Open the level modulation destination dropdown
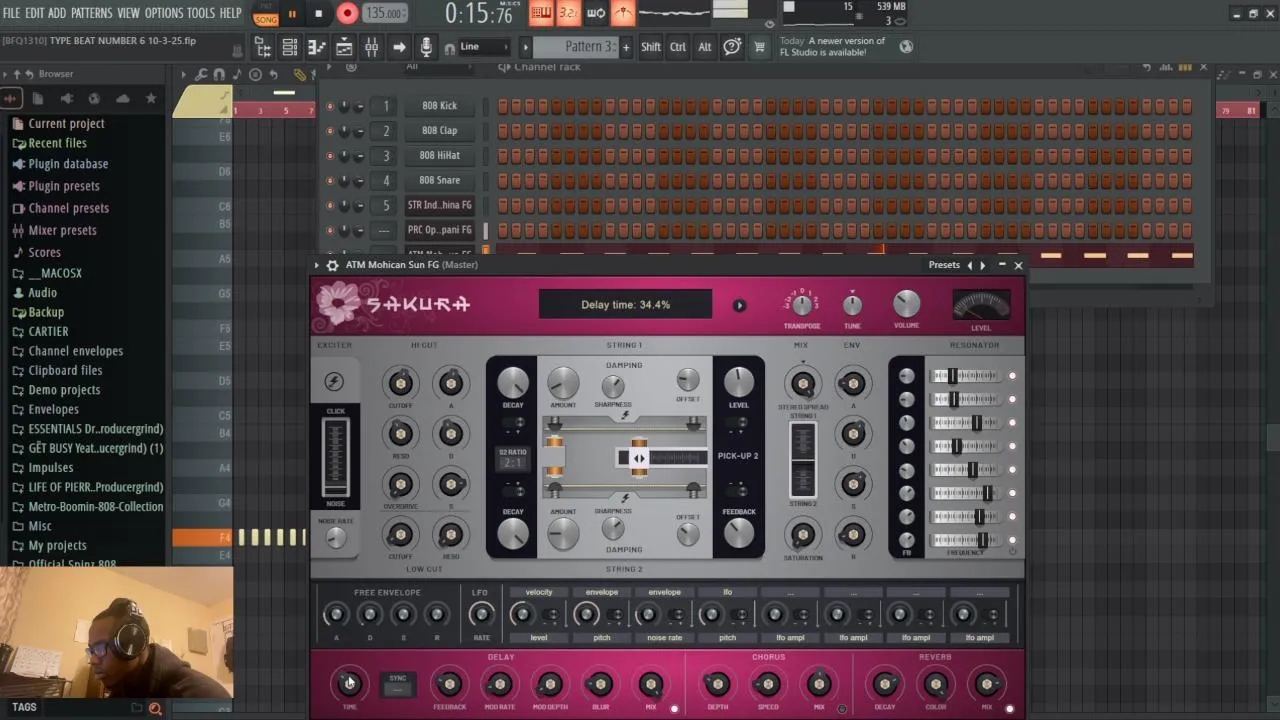This screenshot has width=1280, height=720. [539, 637]
